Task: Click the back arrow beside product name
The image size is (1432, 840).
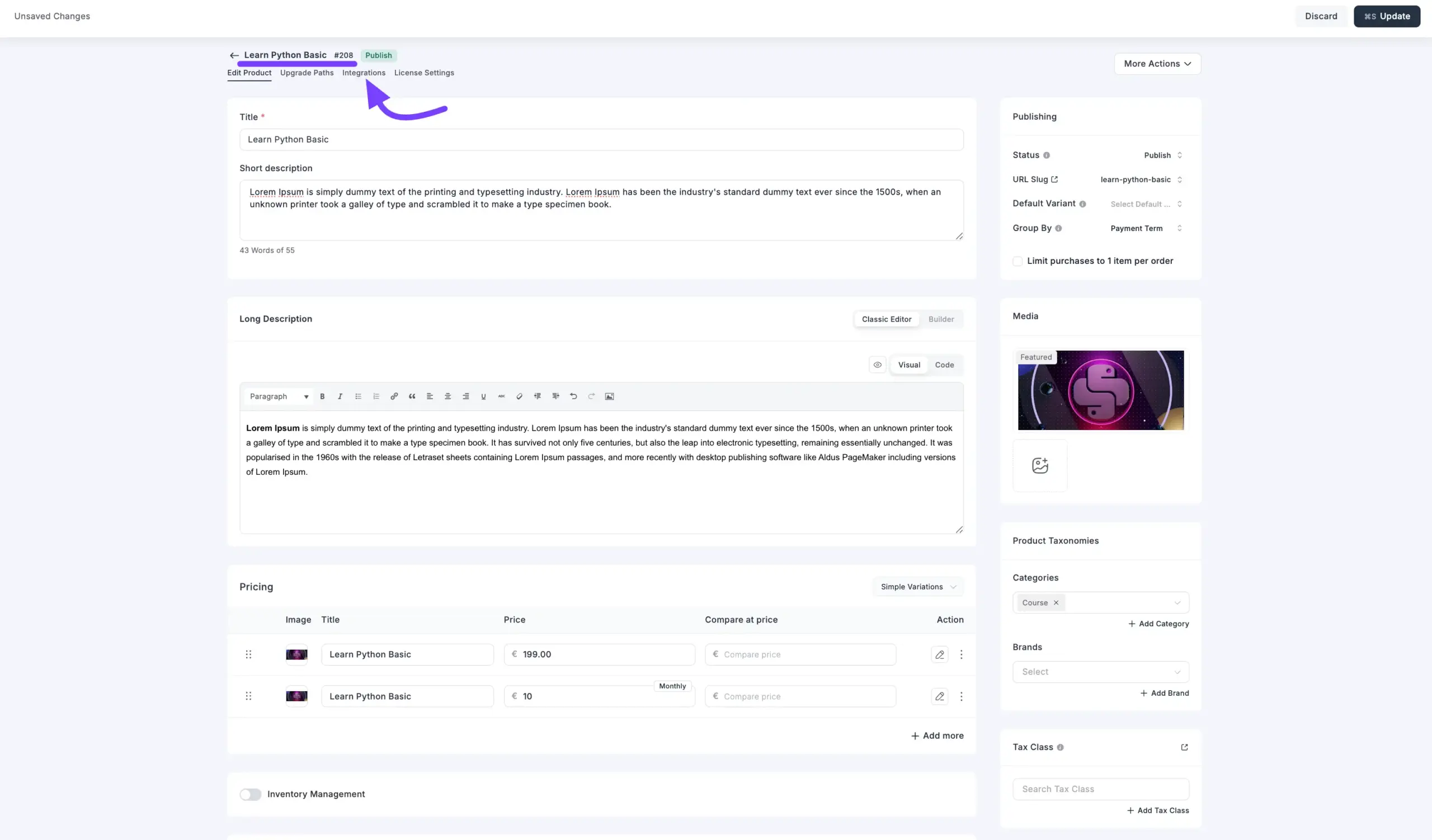Action: tap(234, 55)
